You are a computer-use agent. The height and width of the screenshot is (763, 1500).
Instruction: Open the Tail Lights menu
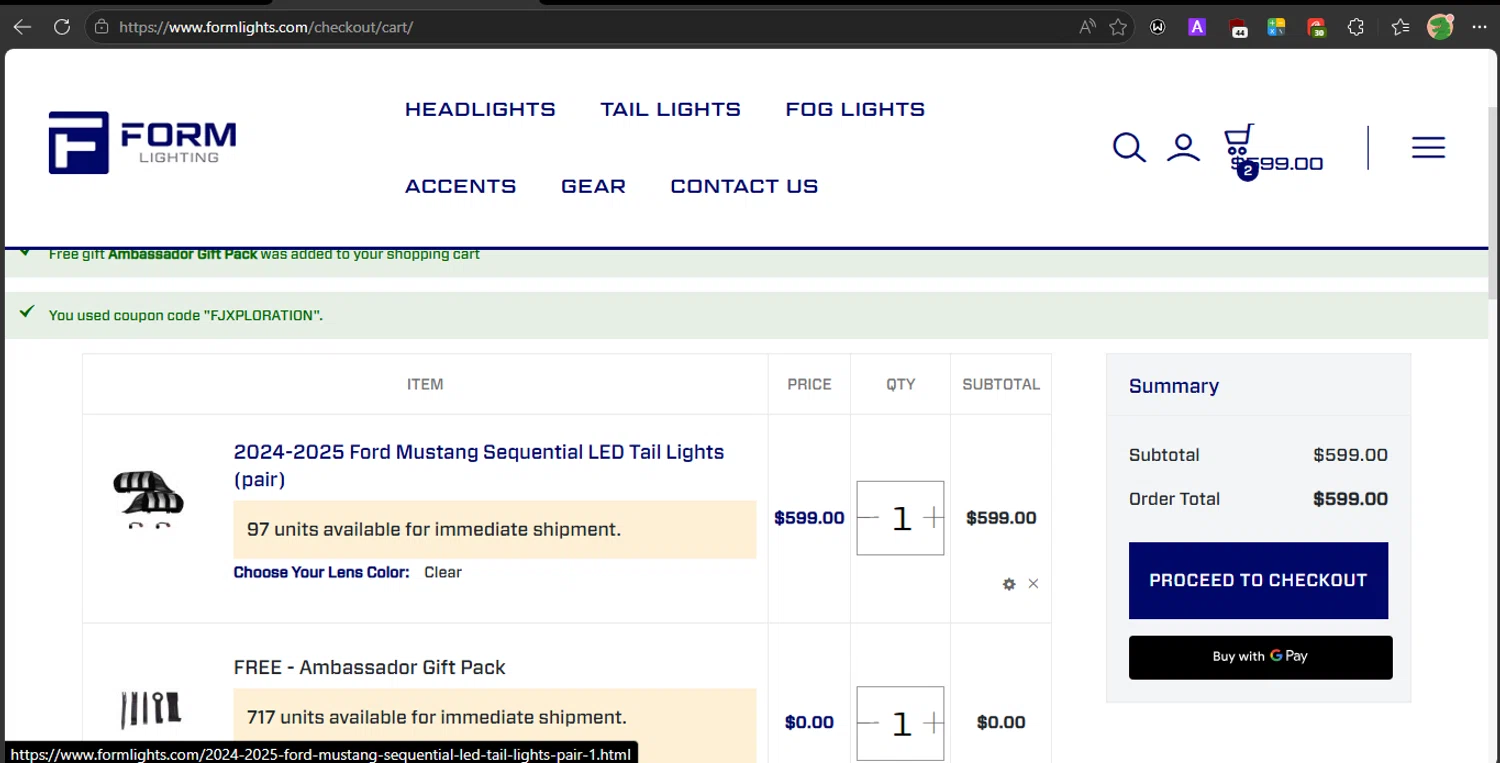coord(670,109)
